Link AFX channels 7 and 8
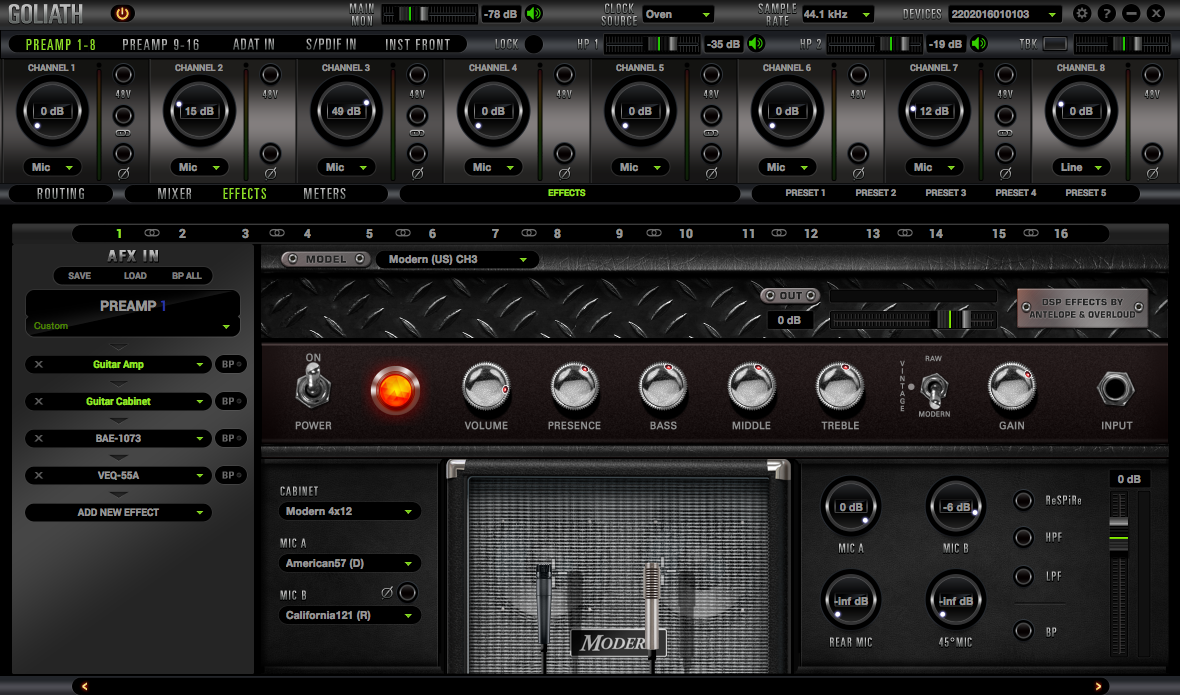The image size is (1180, 695). [x=528, y=233]
